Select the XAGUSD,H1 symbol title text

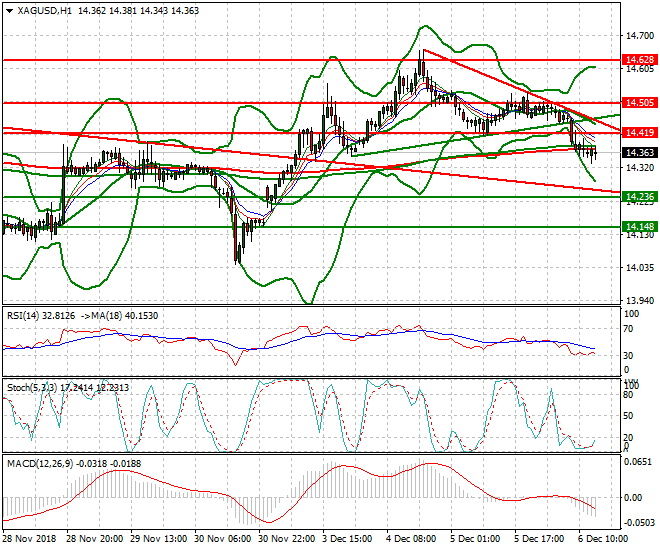click(x=44, y=11)
